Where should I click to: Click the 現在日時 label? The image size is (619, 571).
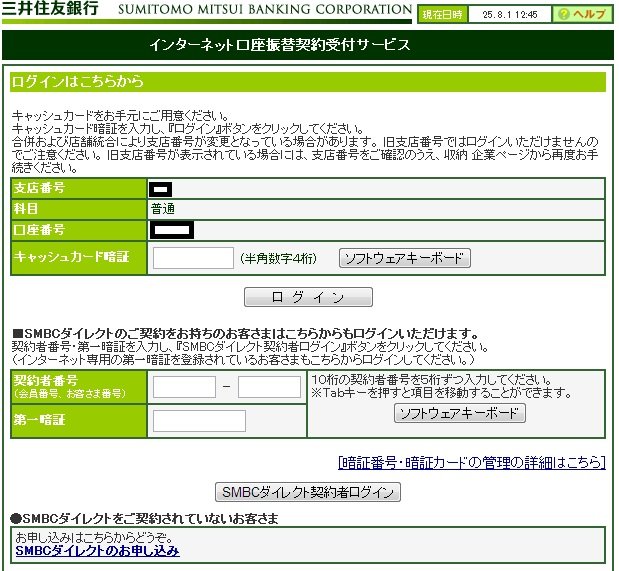442,15
